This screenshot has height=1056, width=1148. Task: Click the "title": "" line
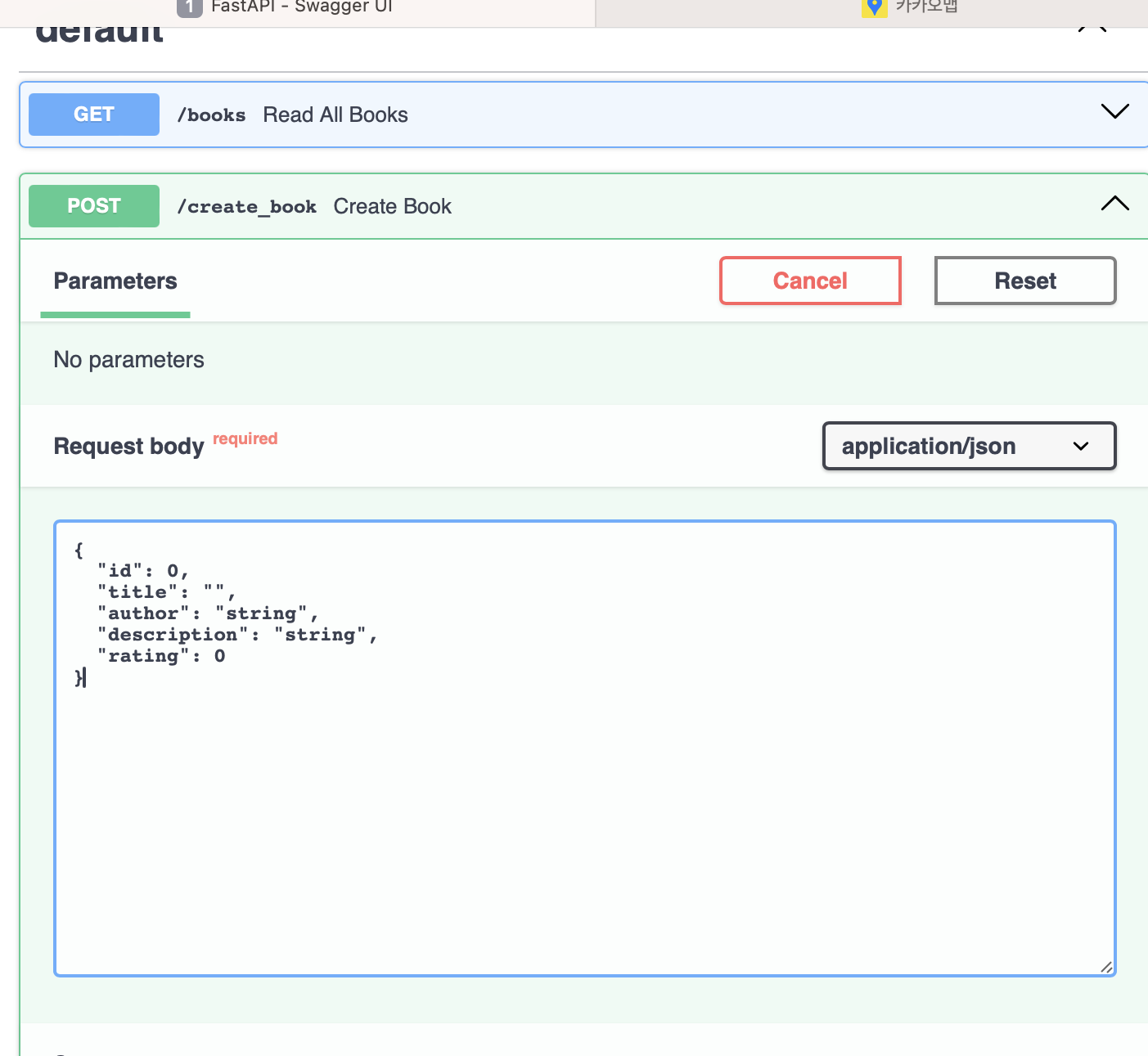[x=167, y=592]
